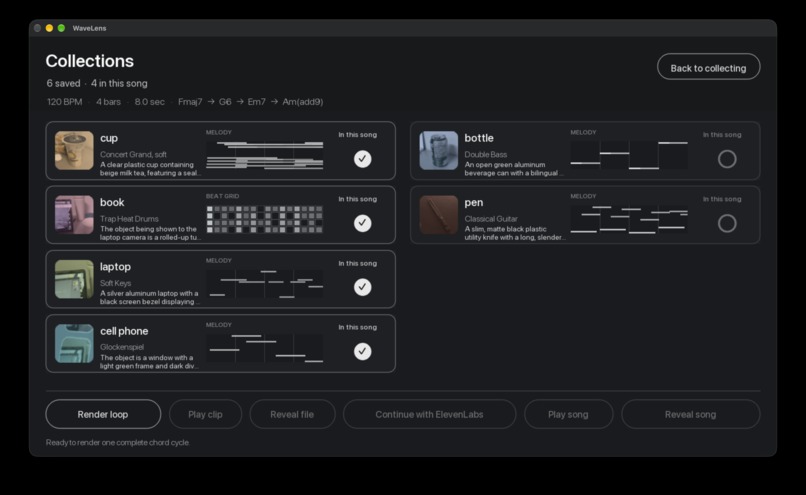This screenshot has width=806, height=495.
Task: Start Render loop
Action: coord(103,414)
